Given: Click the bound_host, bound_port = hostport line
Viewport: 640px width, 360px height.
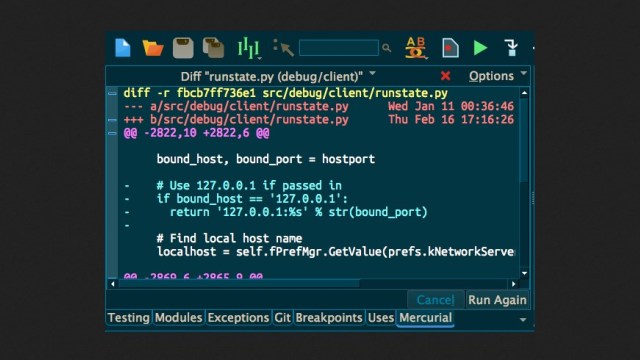Looking at the screenshot, I should pos(266,159).
